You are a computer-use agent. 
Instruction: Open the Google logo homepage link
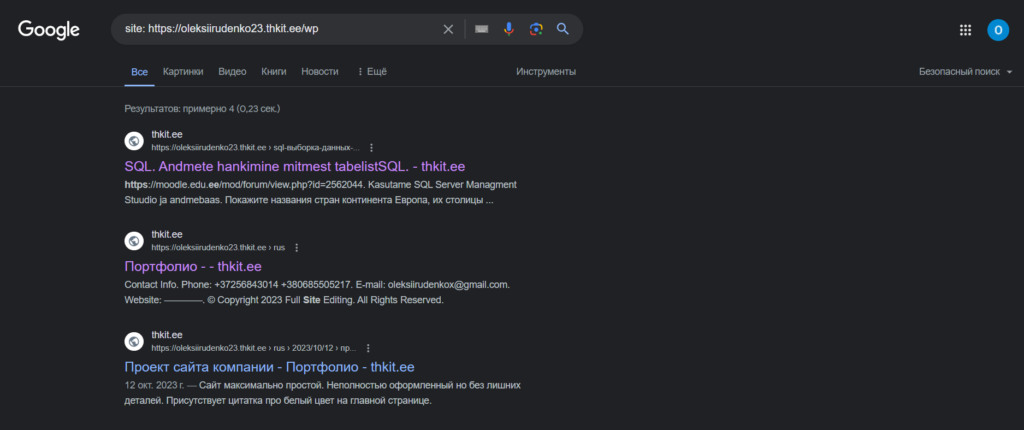49,30
